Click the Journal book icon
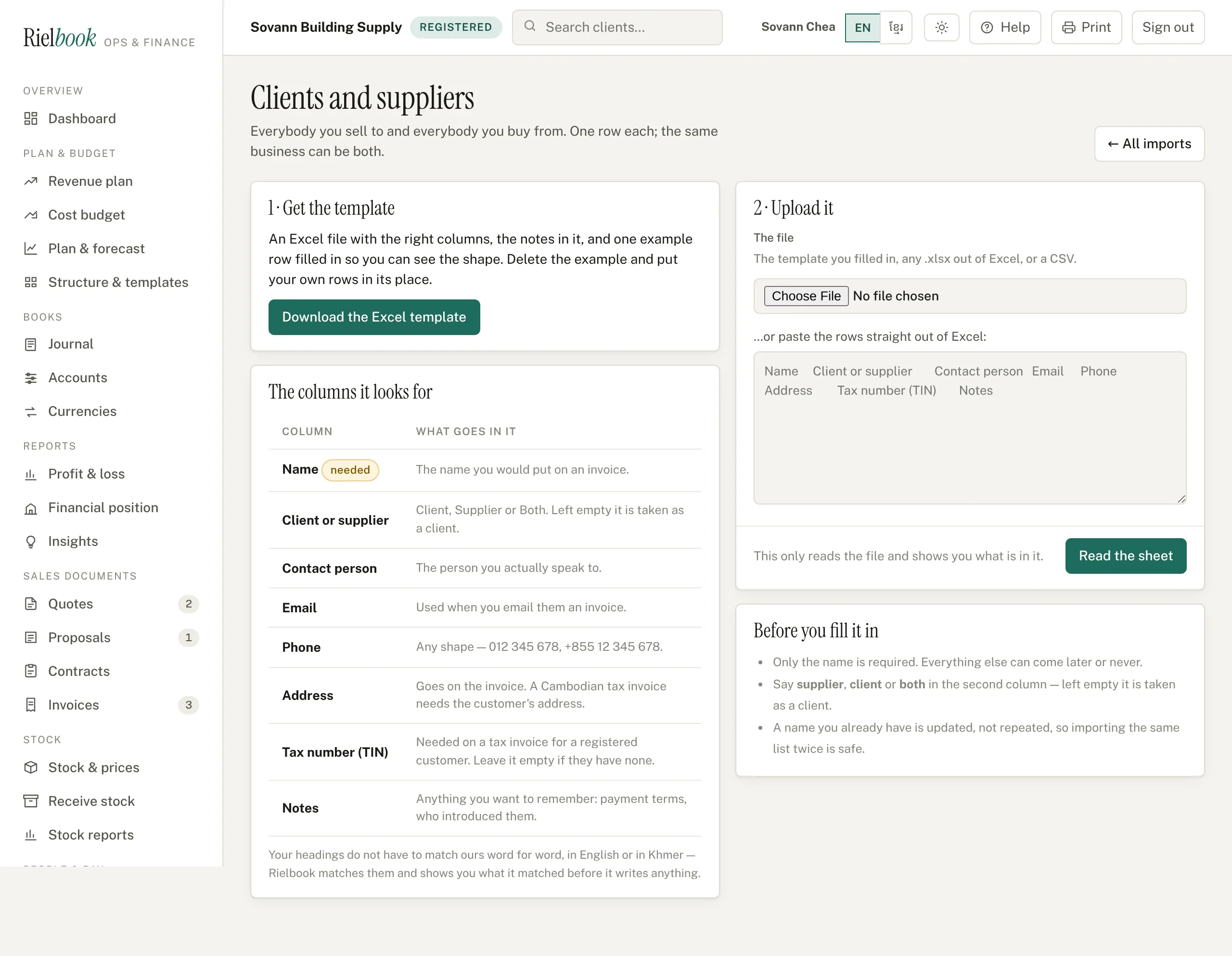This screenshot has width=1232, height=956. click(30, 344)
